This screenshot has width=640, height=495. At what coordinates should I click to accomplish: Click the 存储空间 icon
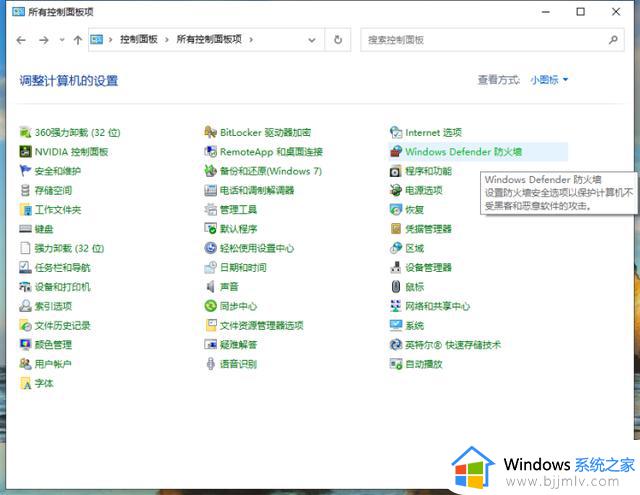click(x=25, y=190)
